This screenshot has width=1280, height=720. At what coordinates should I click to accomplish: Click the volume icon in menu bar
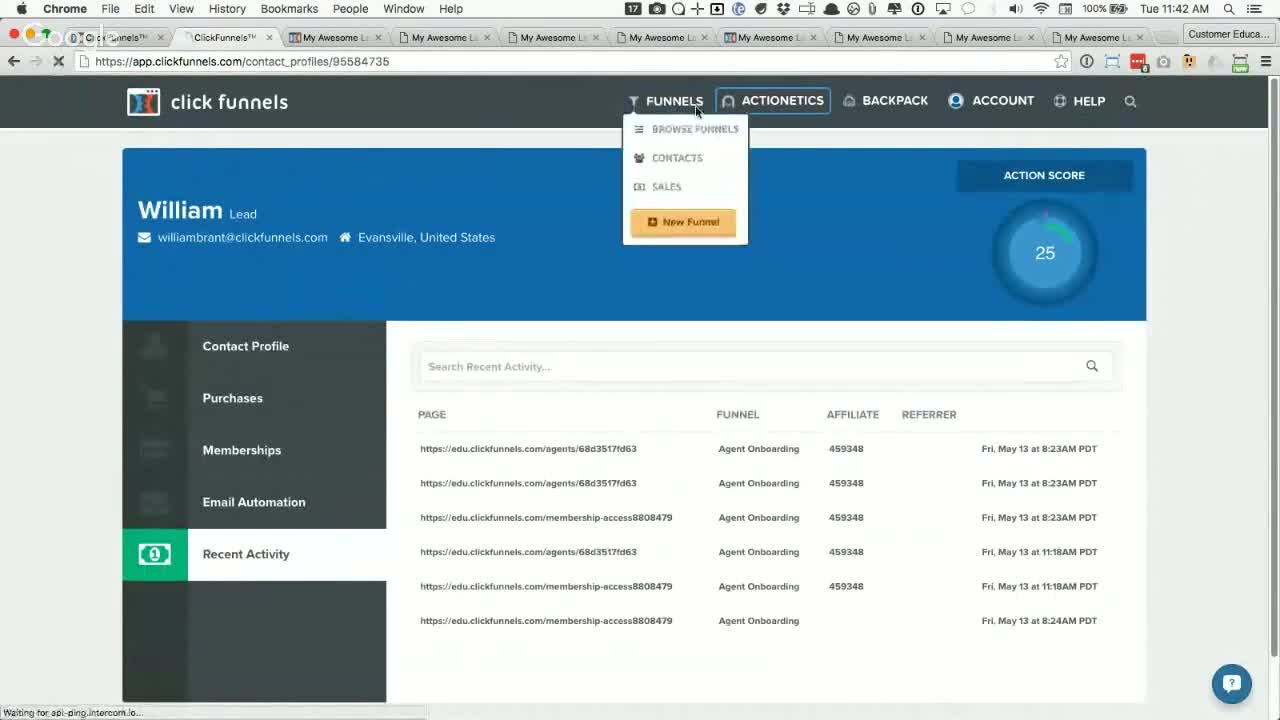point(1016,9)
